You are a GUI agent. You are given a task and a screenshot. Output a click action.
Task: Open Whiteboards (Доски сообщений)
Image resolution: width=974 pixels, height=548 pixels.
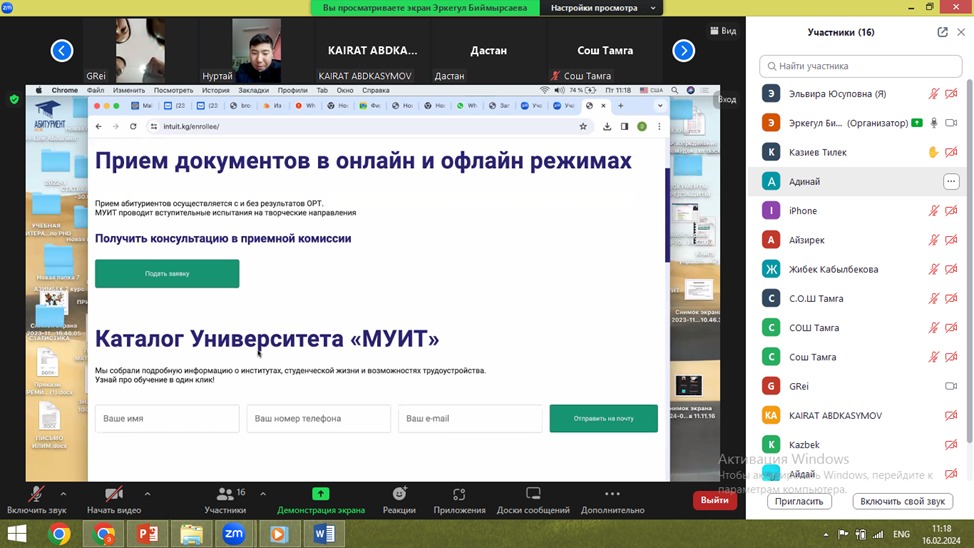(x=533, y=501)
